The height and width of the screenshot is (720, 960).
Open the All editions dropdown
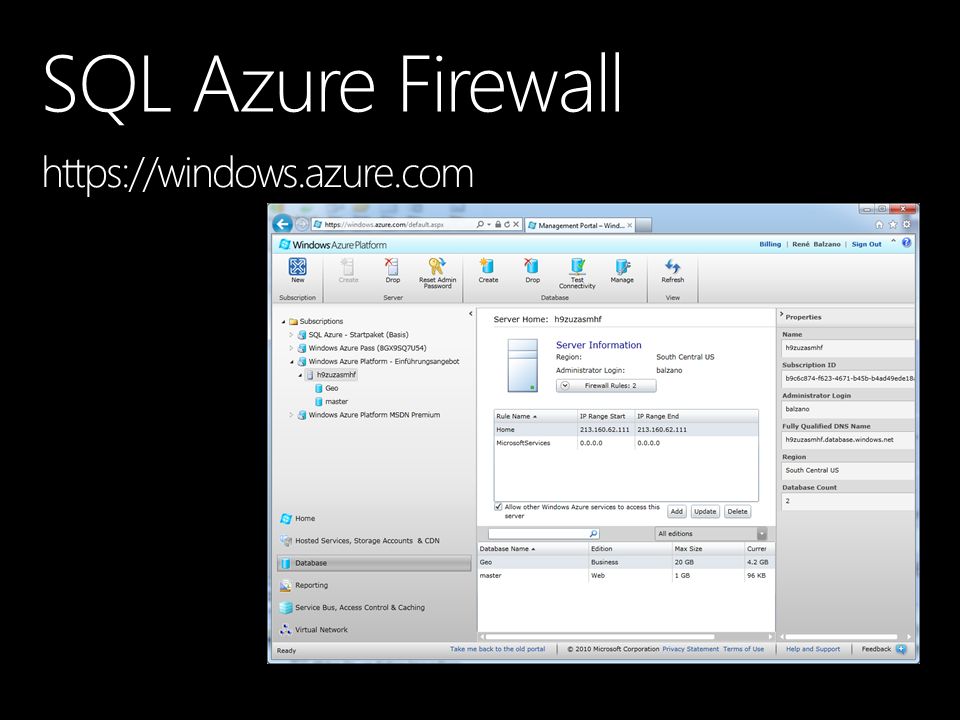click(711, 533)
